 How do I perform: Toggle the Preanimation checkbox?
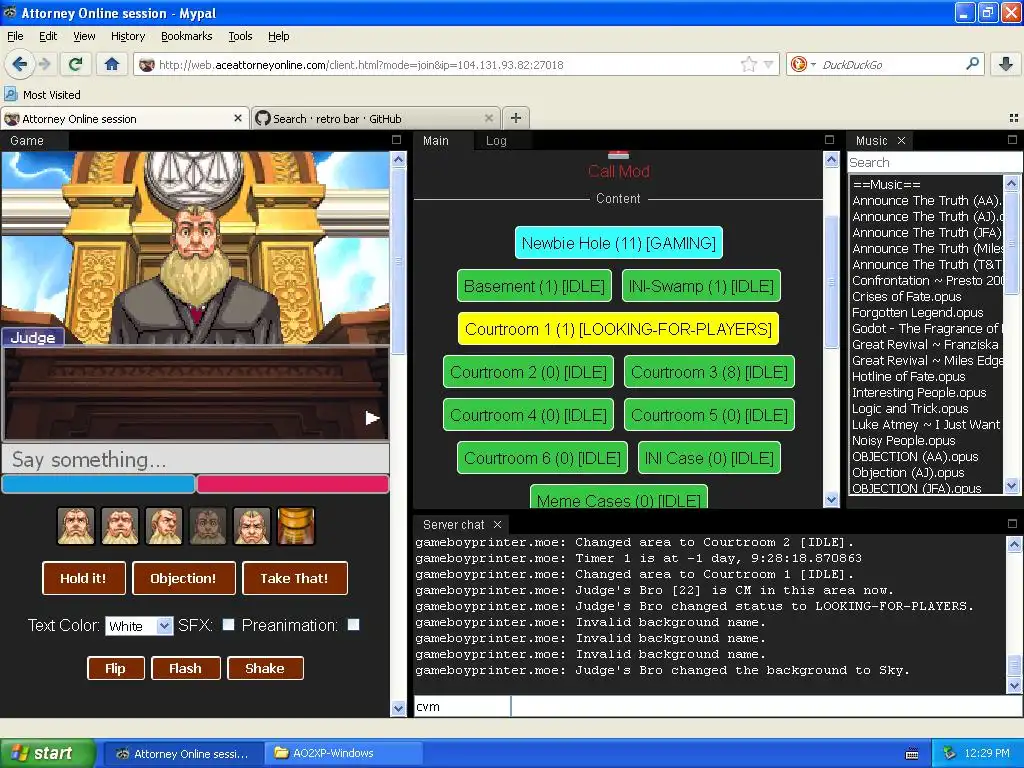click(x=353, y=624)
